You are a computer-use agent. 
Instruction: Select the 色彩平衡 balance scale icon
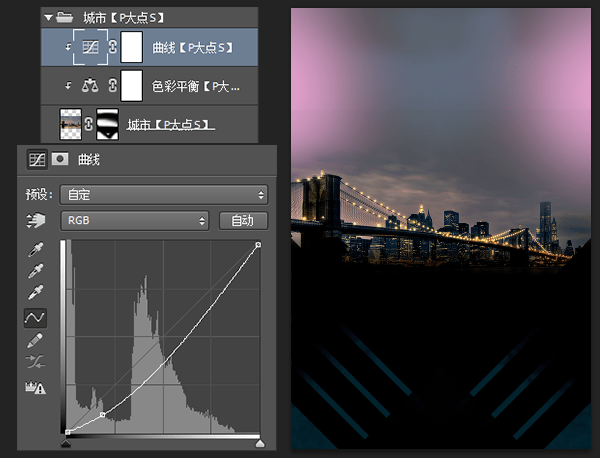90,85
